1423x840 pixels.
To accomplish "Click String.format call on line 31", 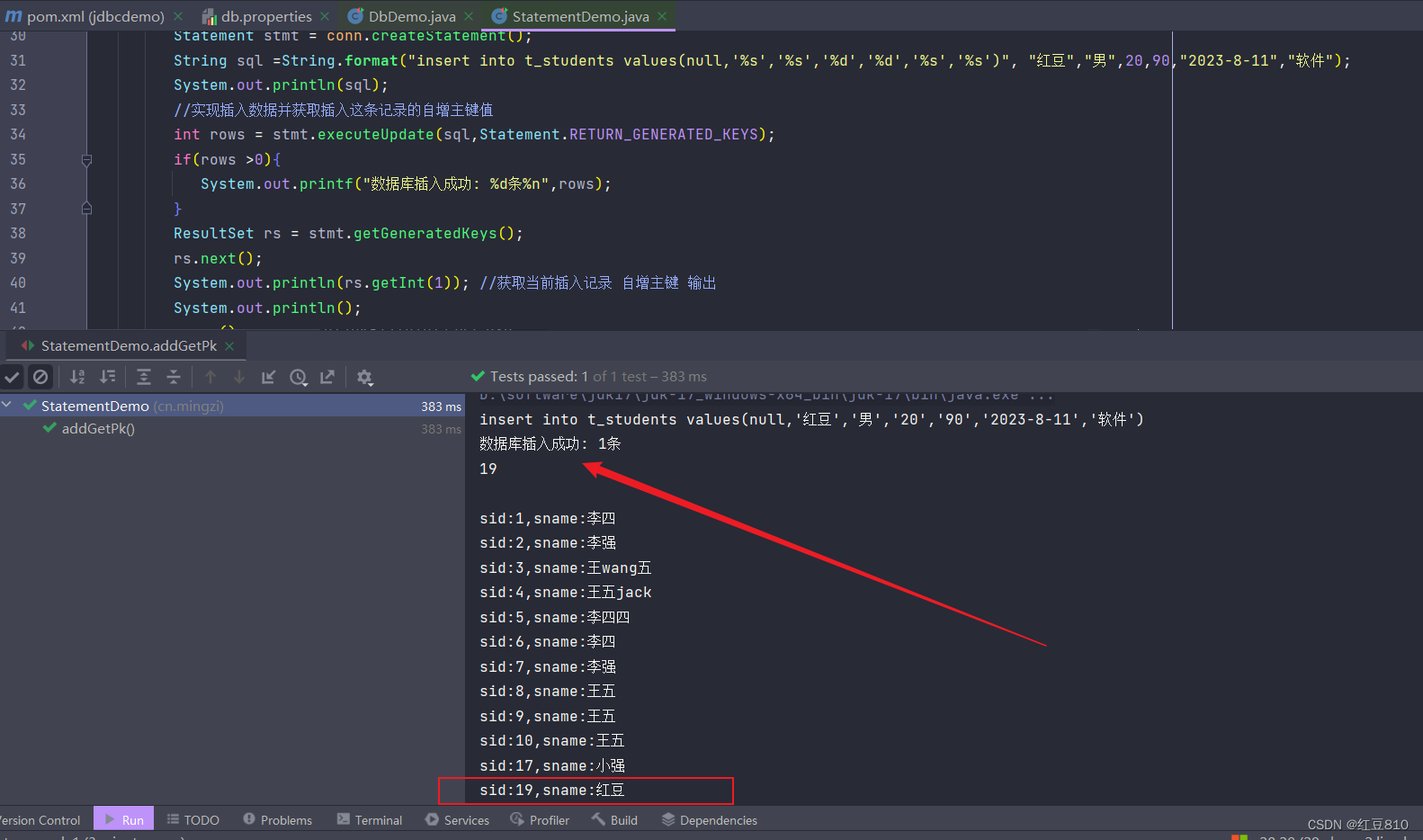I will point(340,61).
